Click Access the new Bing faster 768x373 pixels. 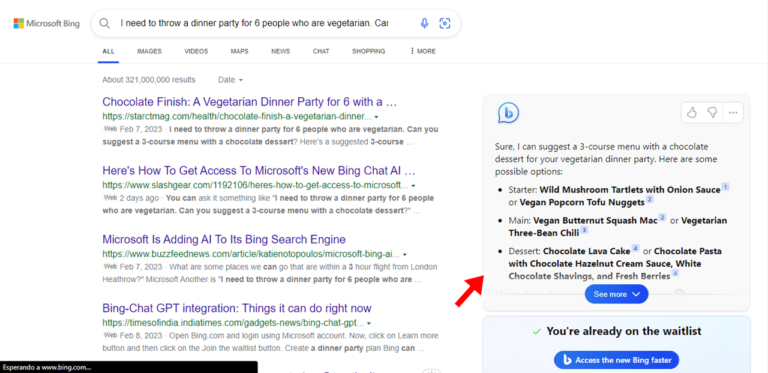tap(616, 360)
